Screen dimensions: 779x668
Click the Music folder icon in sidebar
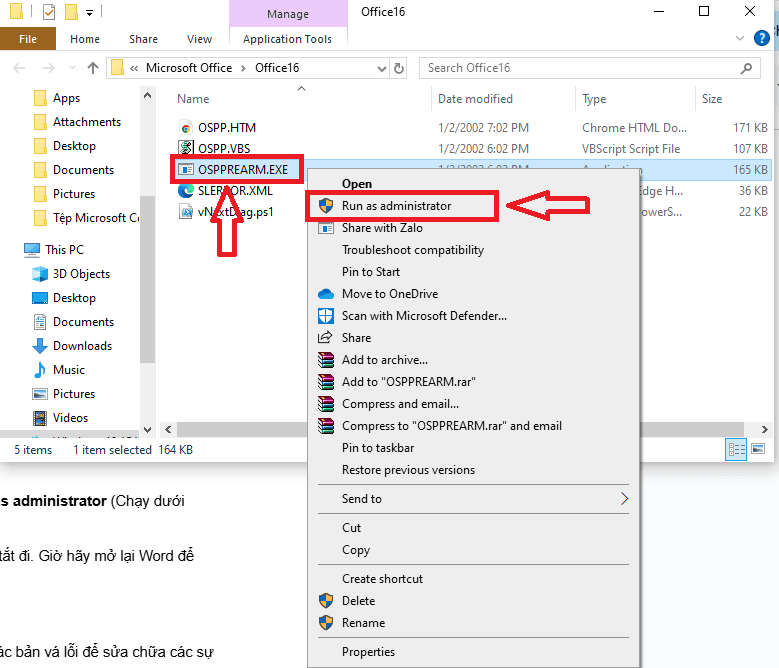[x=40, y=370]
